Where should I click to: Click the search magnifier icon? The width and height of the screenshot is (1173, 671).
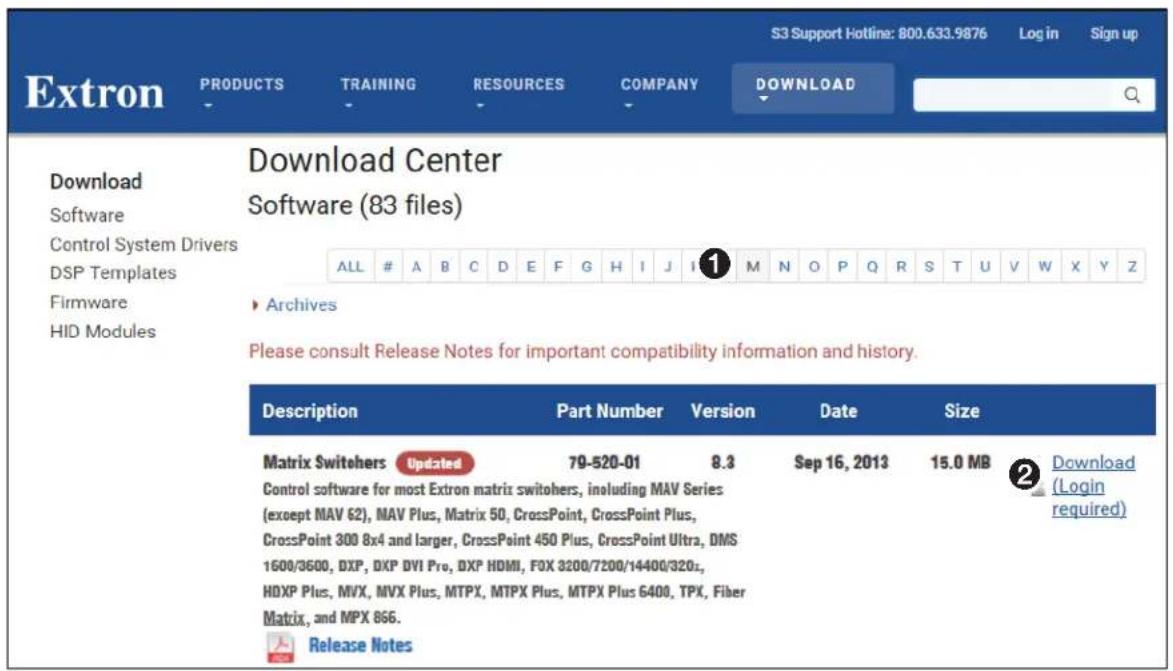click(1132, 95)
